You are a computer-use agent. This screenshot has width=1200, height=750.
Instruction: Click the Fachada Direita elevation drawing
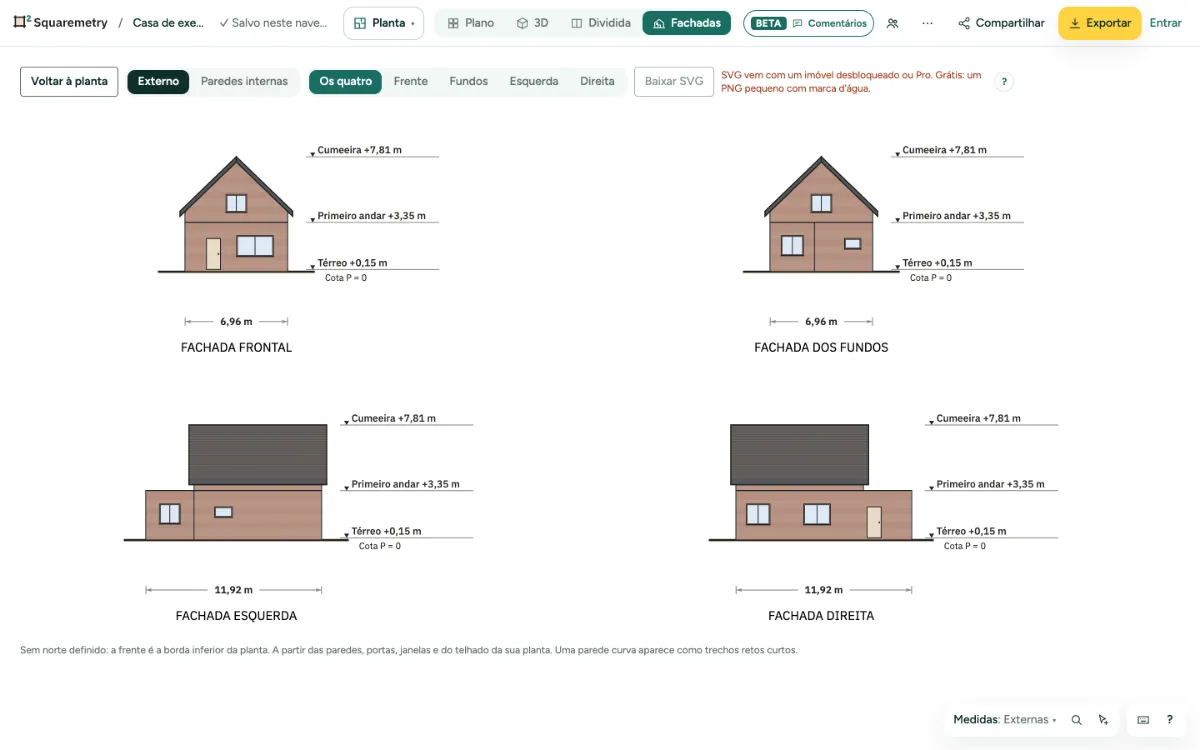click(820, 483)
